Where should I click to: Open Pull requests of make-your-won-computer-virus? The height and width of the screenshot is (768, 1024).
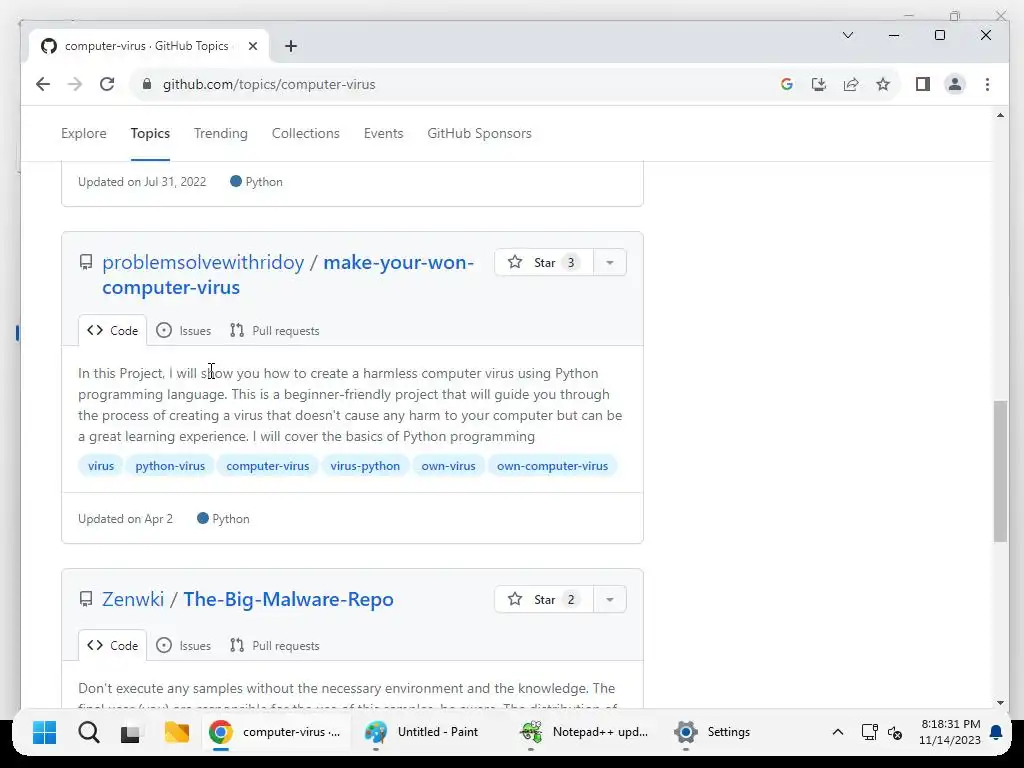[274, 330]
